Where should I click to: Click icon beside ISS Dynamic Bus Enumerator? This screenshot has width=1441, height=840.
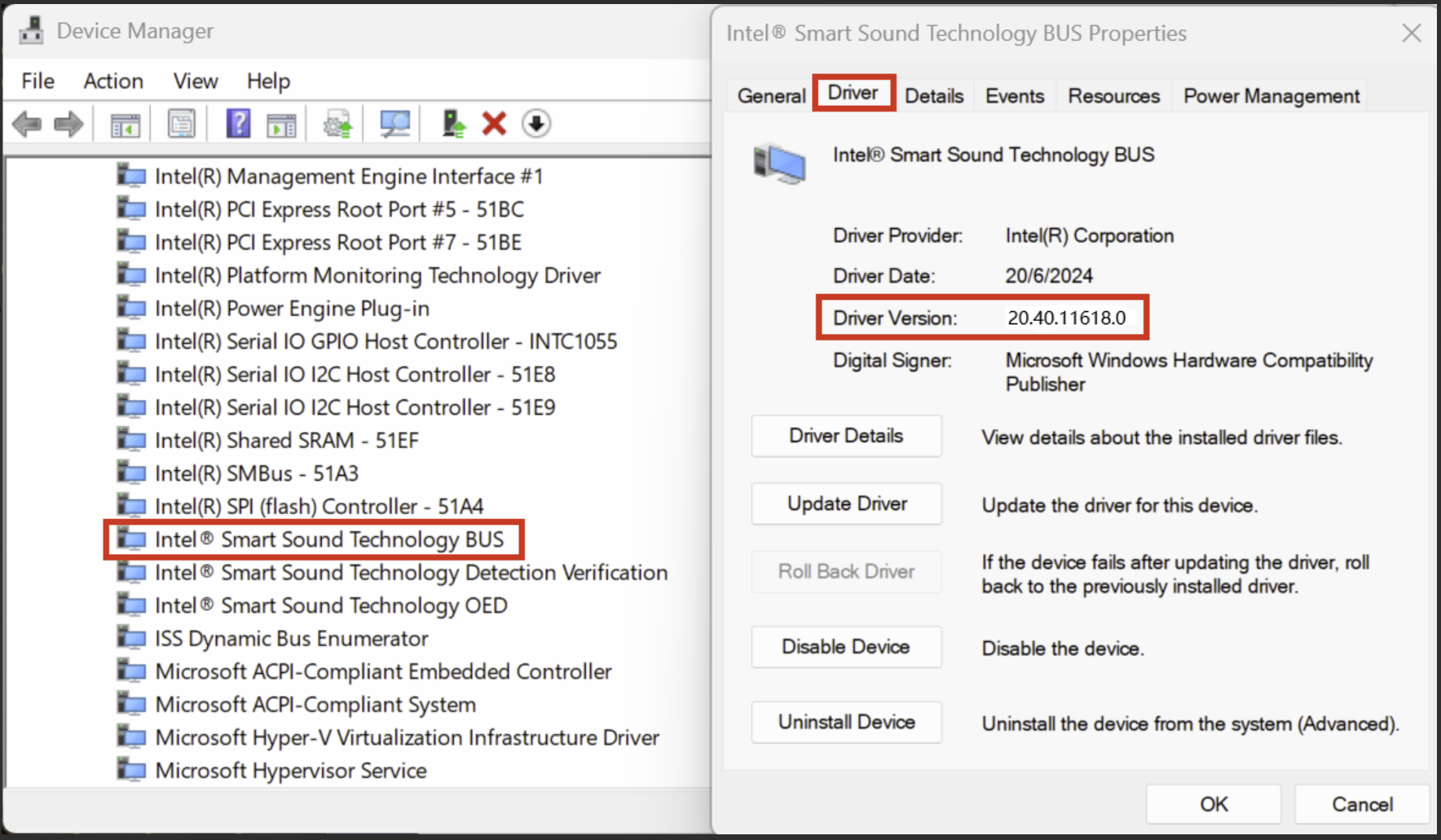tap(131, 638)
